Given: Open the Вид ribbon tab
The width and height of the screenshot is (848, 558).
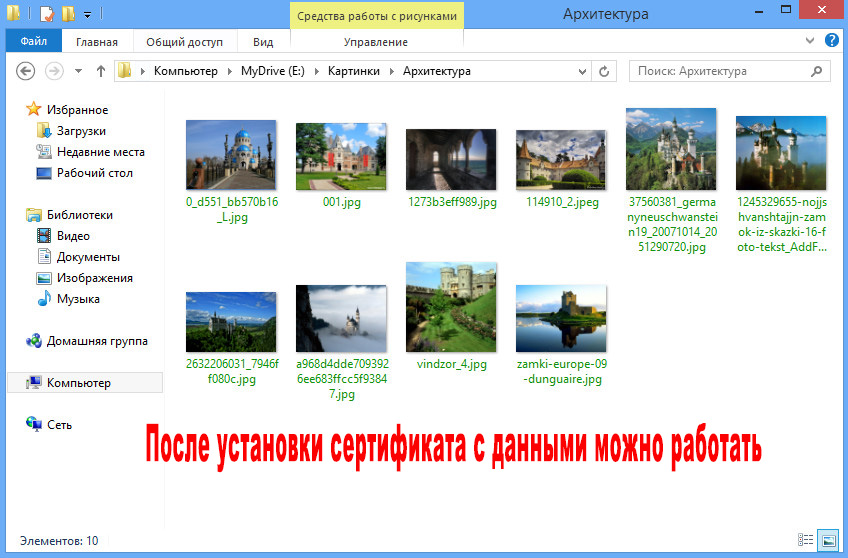Looking at the screenshot, I should (x=263, y=42).
